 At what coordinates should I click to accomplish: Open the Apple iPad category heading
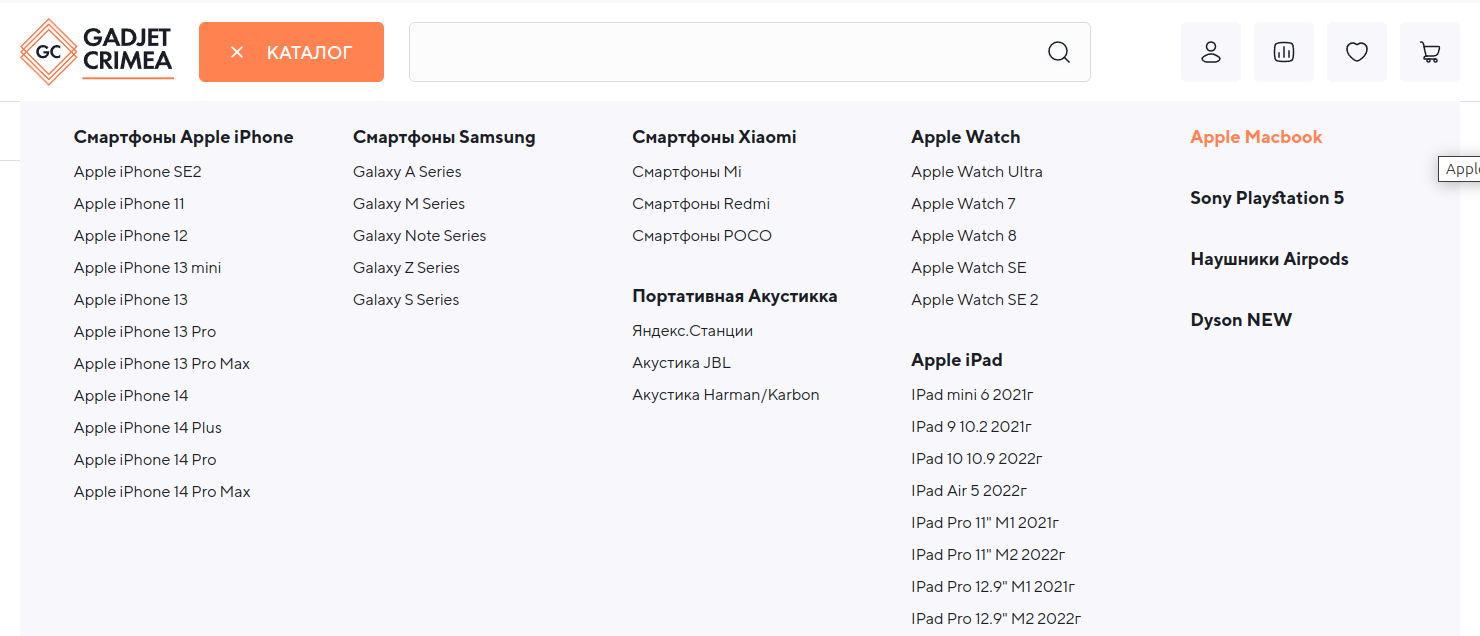[x=957, y=360]
